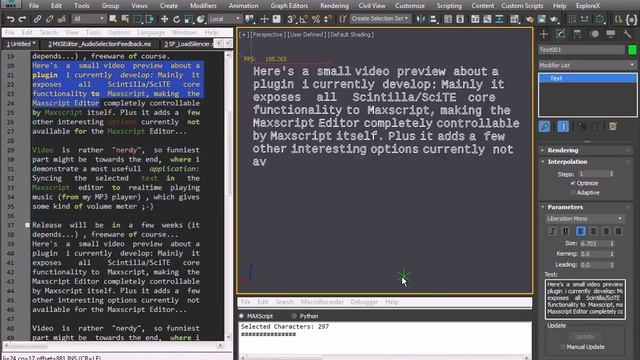Click in the Text001 object name field
Viewport: 640px width, 360px height.
(x=581, y=50)
